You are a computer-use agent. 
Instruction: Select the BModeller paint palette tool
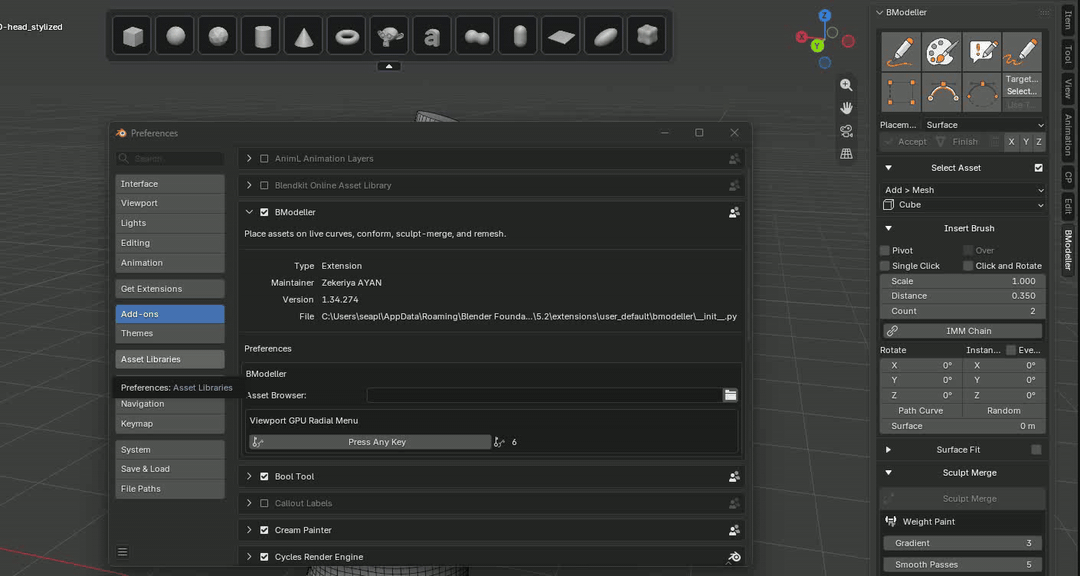[942, 51]
